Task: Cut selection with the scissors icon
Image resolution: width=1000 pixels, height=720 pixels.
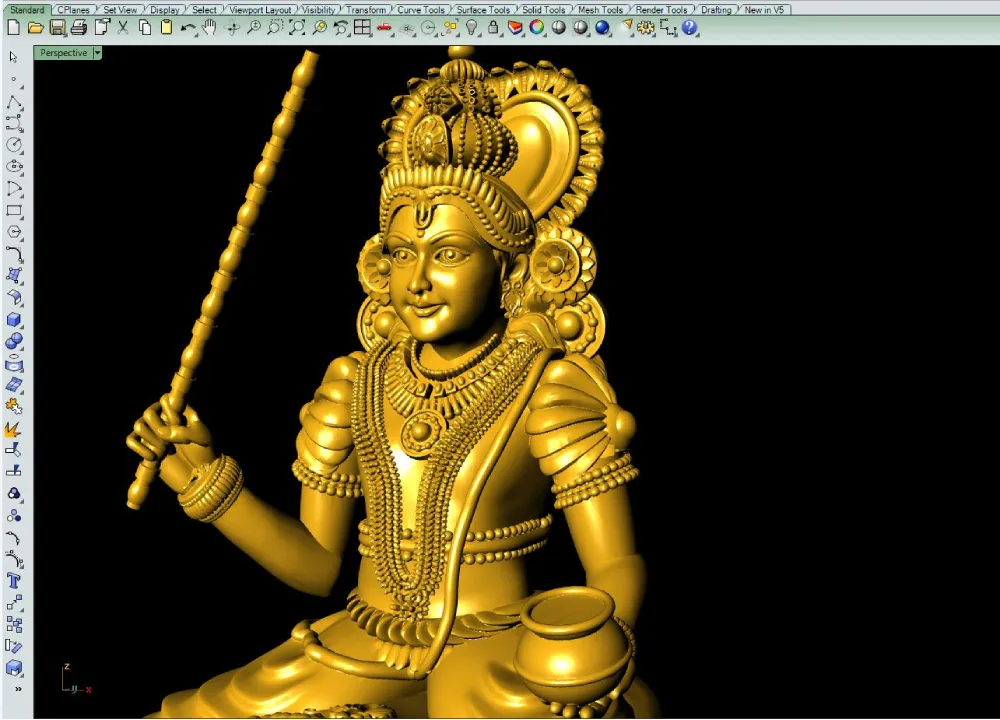Action: 123,27
